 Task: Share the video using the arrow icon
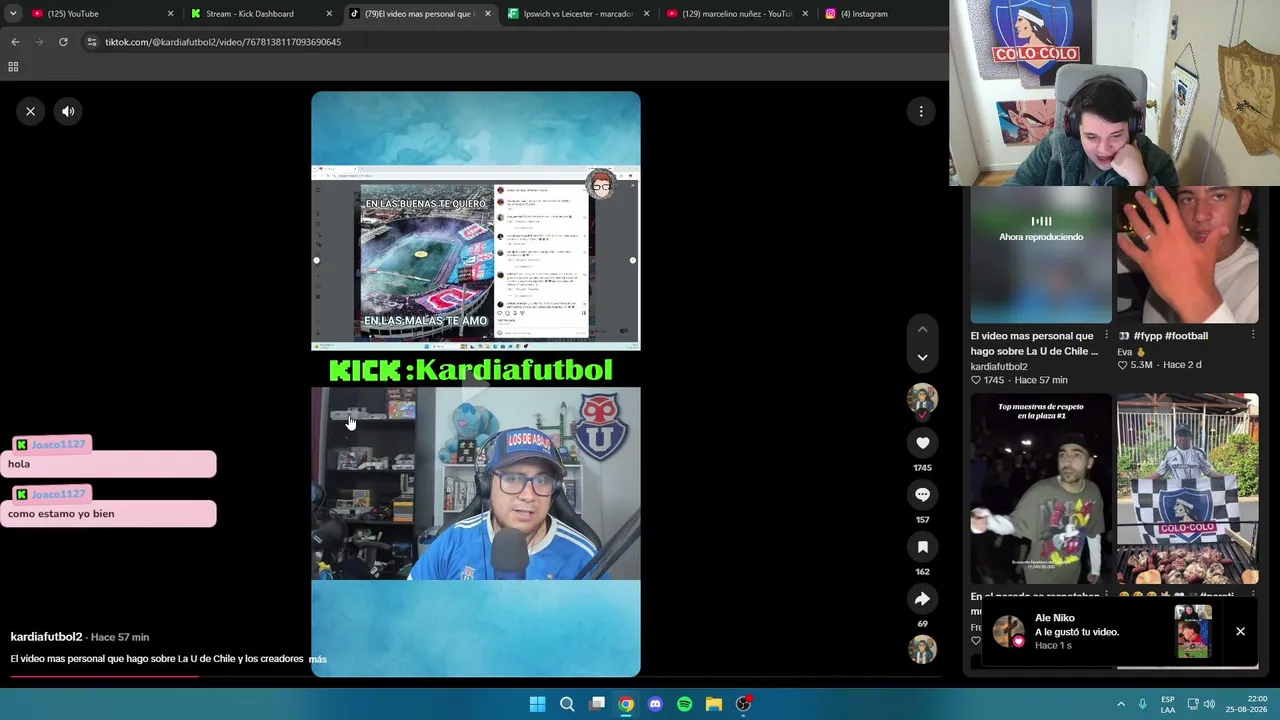[x=922, y=599]
